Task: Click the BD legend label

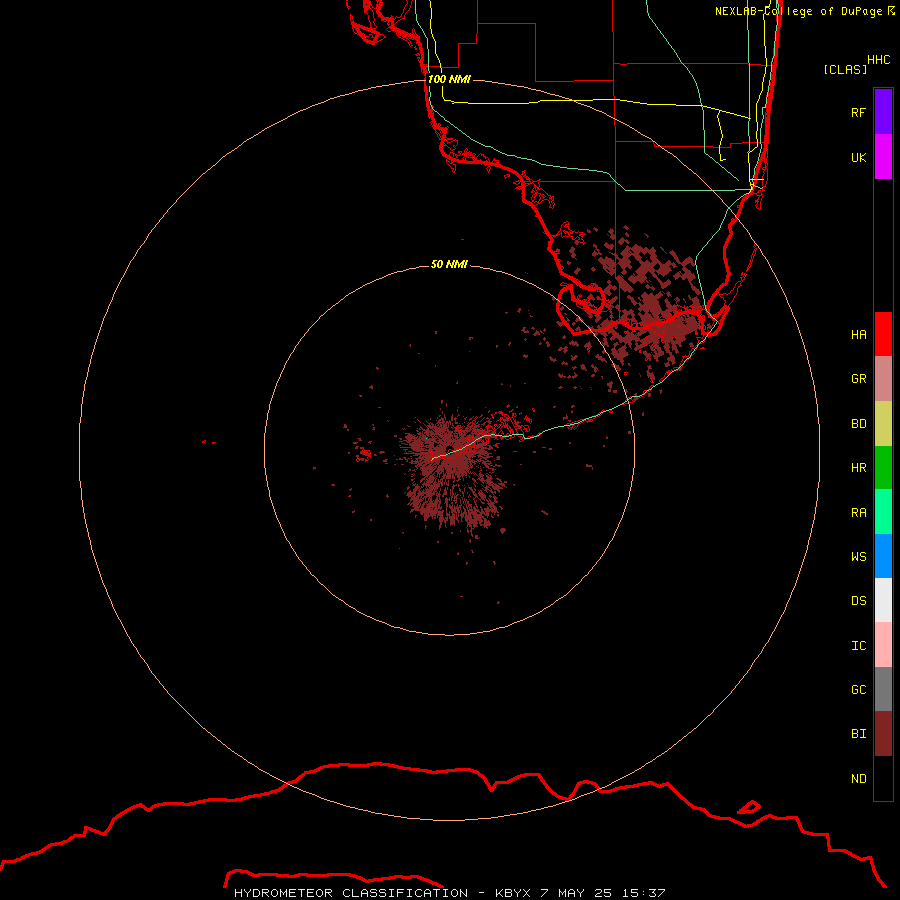Action: 859,424
